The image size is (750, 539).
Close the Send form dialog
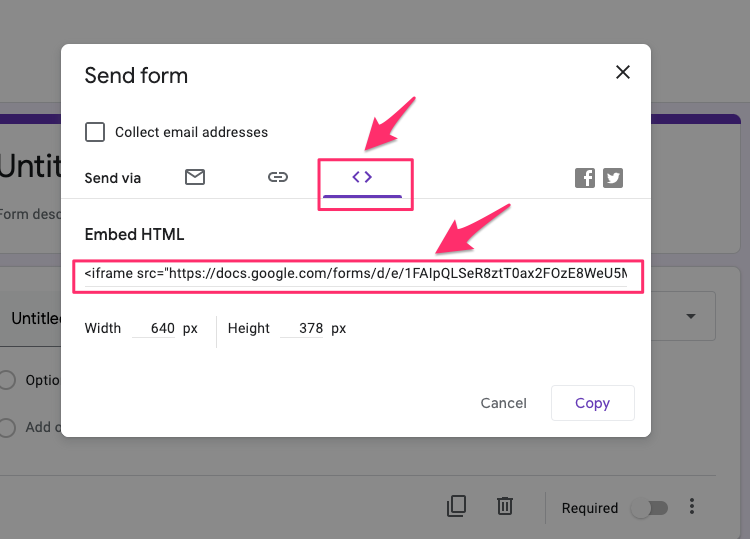(x=623, y=72)
